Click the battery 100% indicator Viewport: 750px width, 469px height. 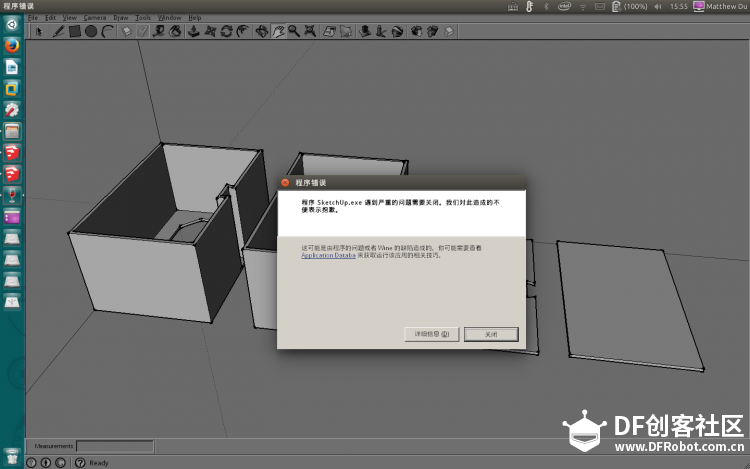tap(629, 6)
